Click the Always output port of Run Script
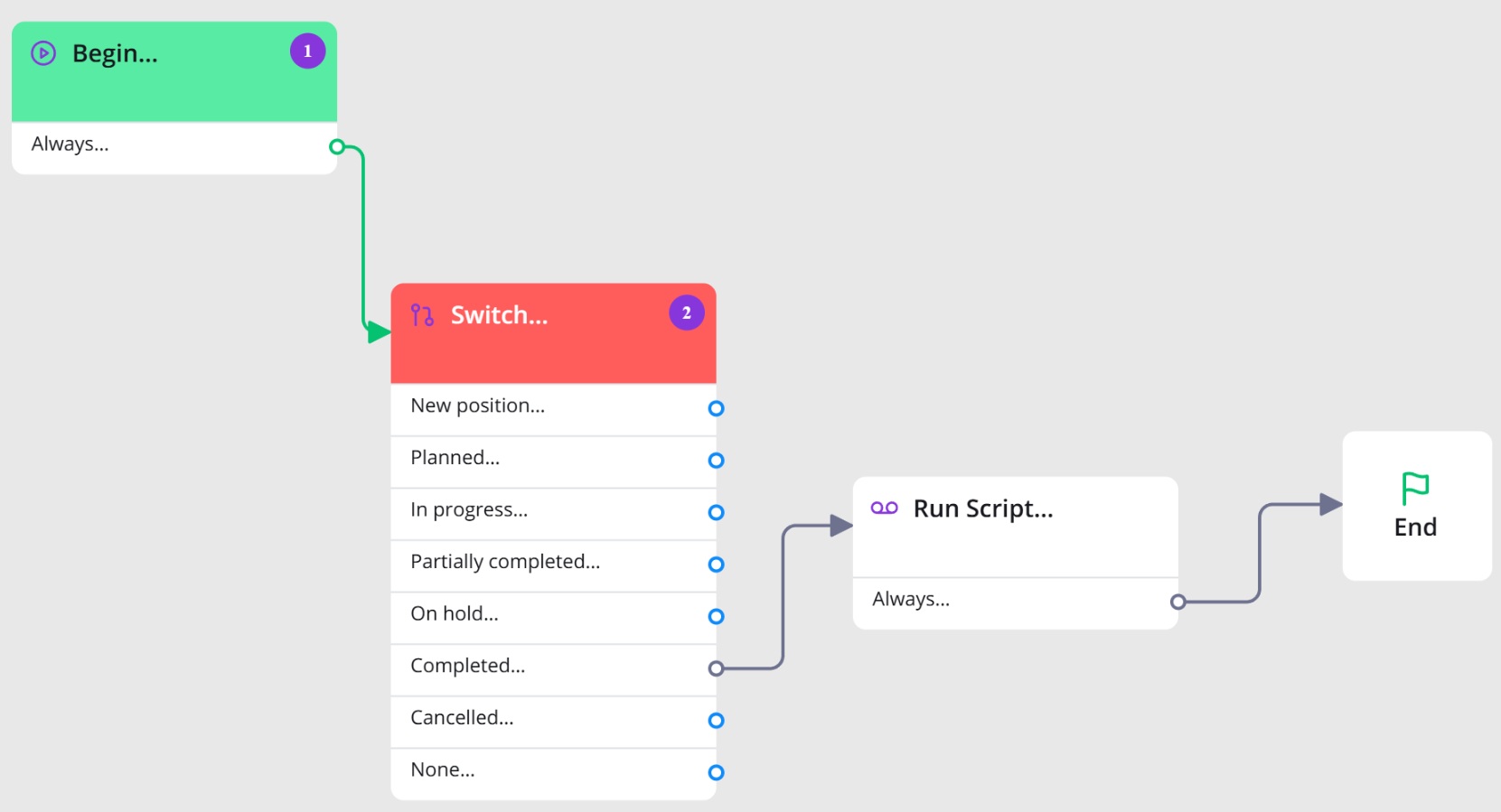The width and height of the screenshot is (1501, 812). 1177,602
